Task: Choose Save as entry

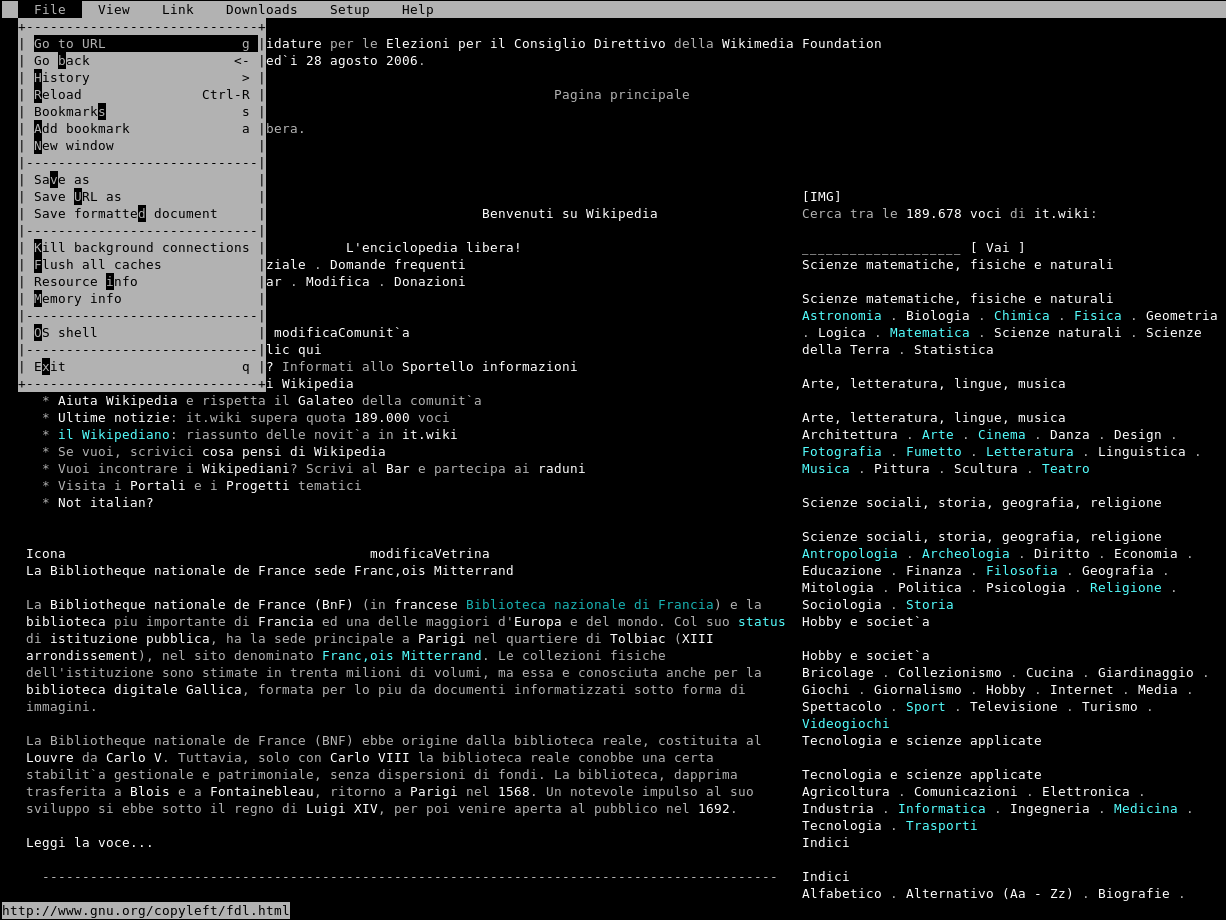Action: point(142,180)
